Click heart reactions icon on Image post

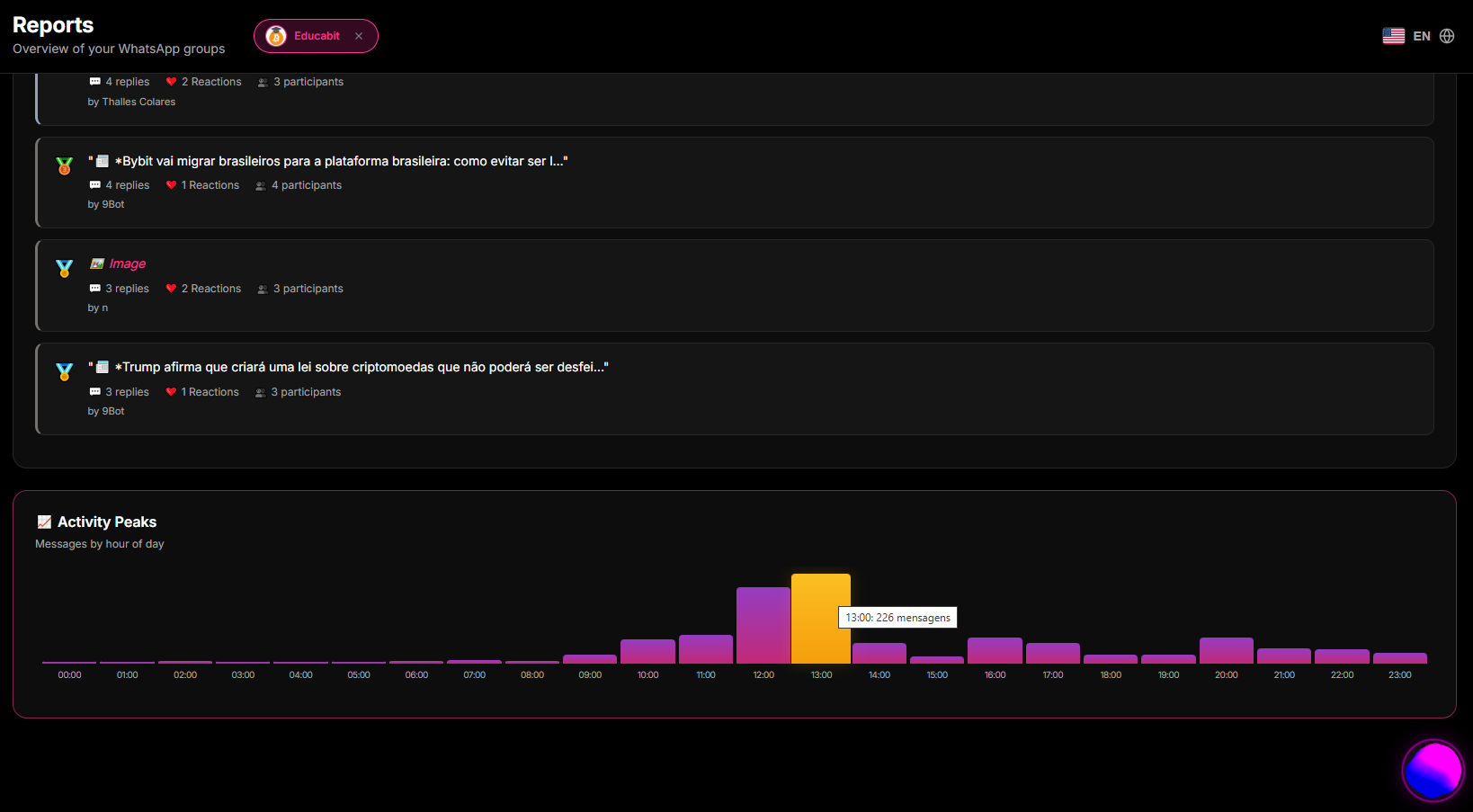(171, 289)
